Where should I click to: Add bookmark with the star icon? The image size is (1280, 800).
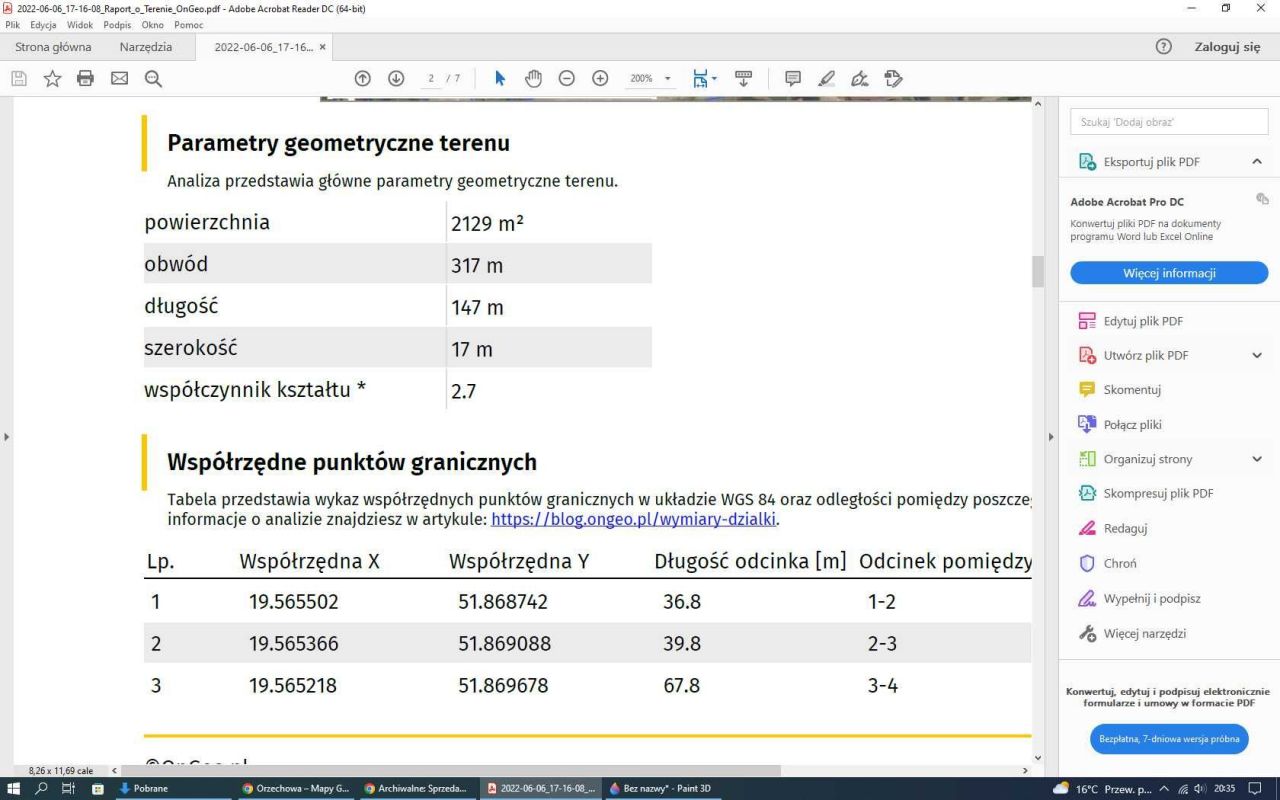[52, 78]
